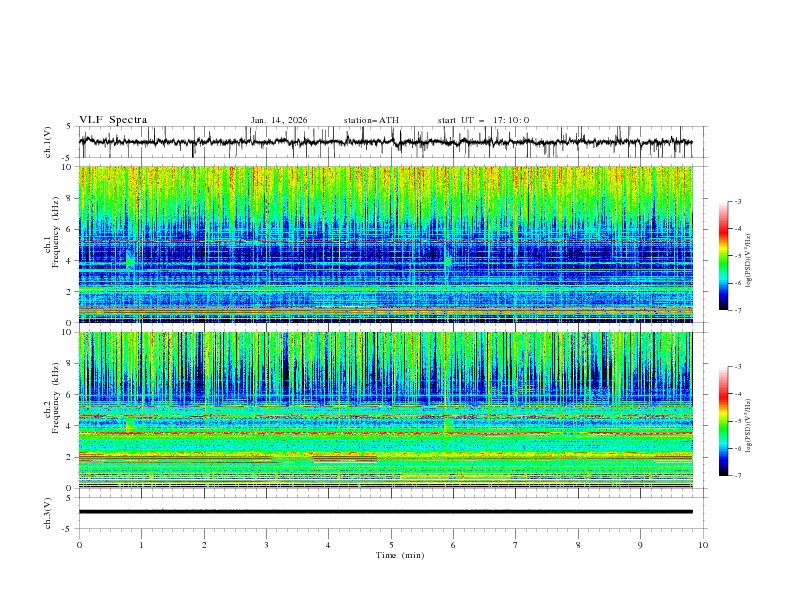
Task: Click the "-3" tick on ch.1 colorbar
Action: 737,201
